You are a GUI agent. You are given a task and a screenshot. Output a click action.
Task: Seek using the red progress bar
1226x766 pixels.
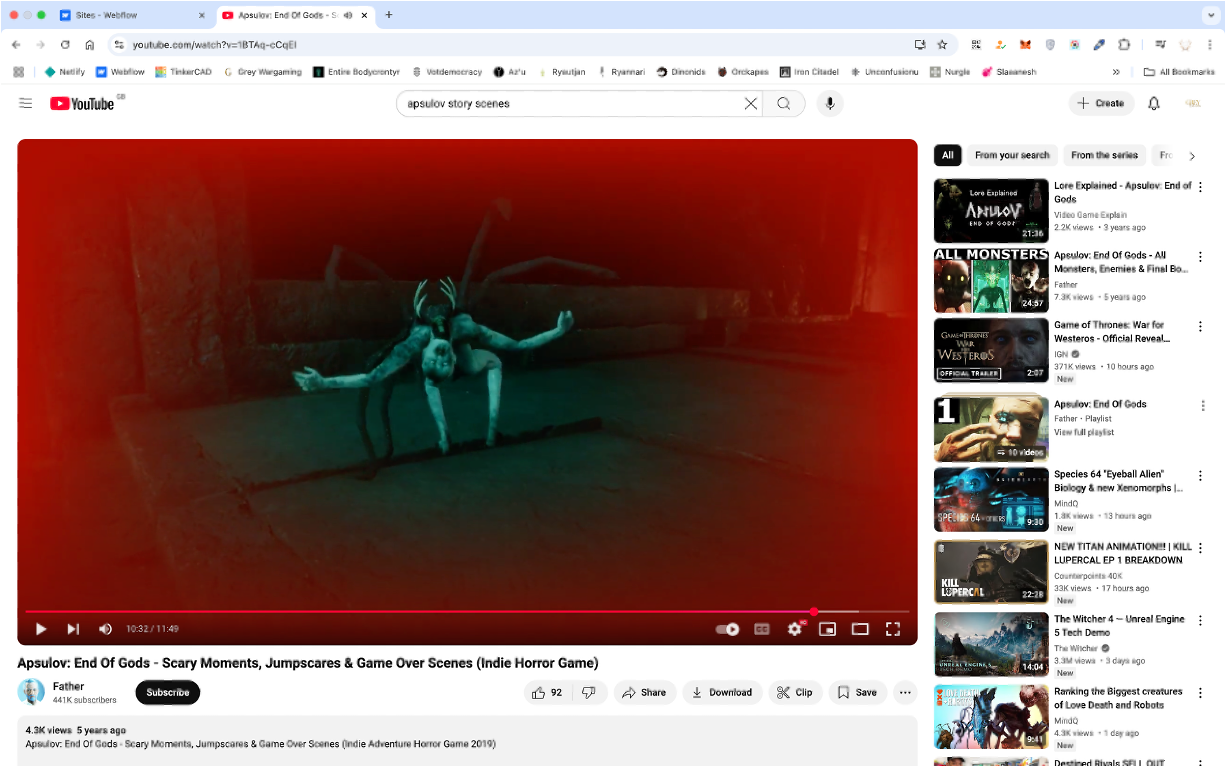[467, 611]
